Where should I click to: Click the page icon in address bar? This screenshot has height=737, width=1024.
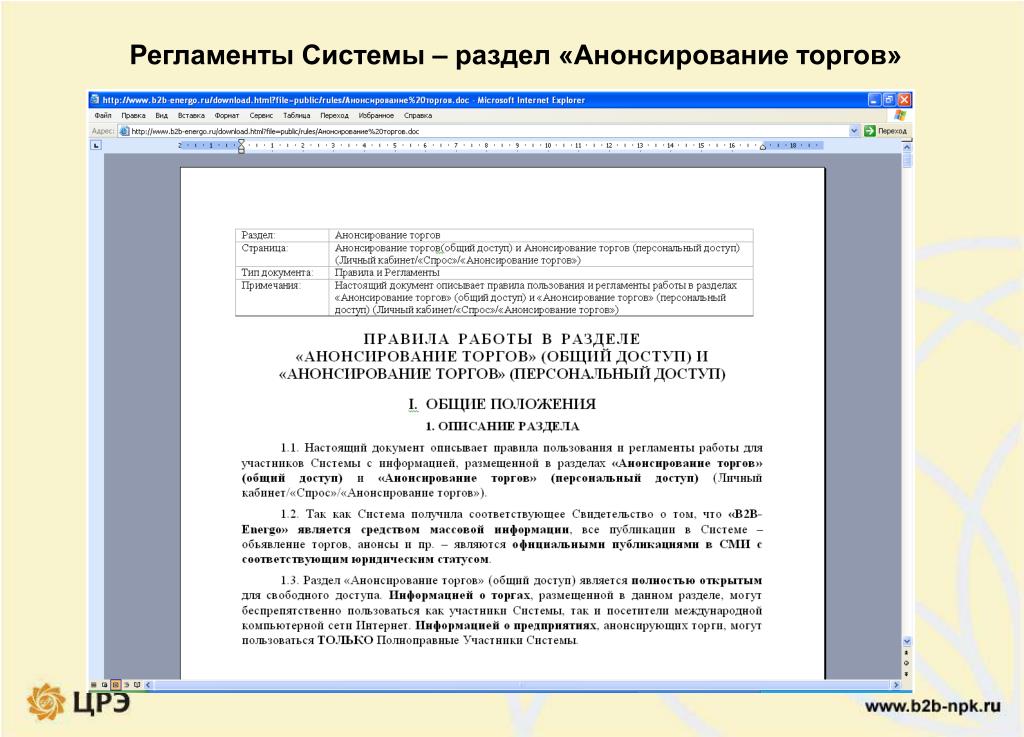(124, 131)
